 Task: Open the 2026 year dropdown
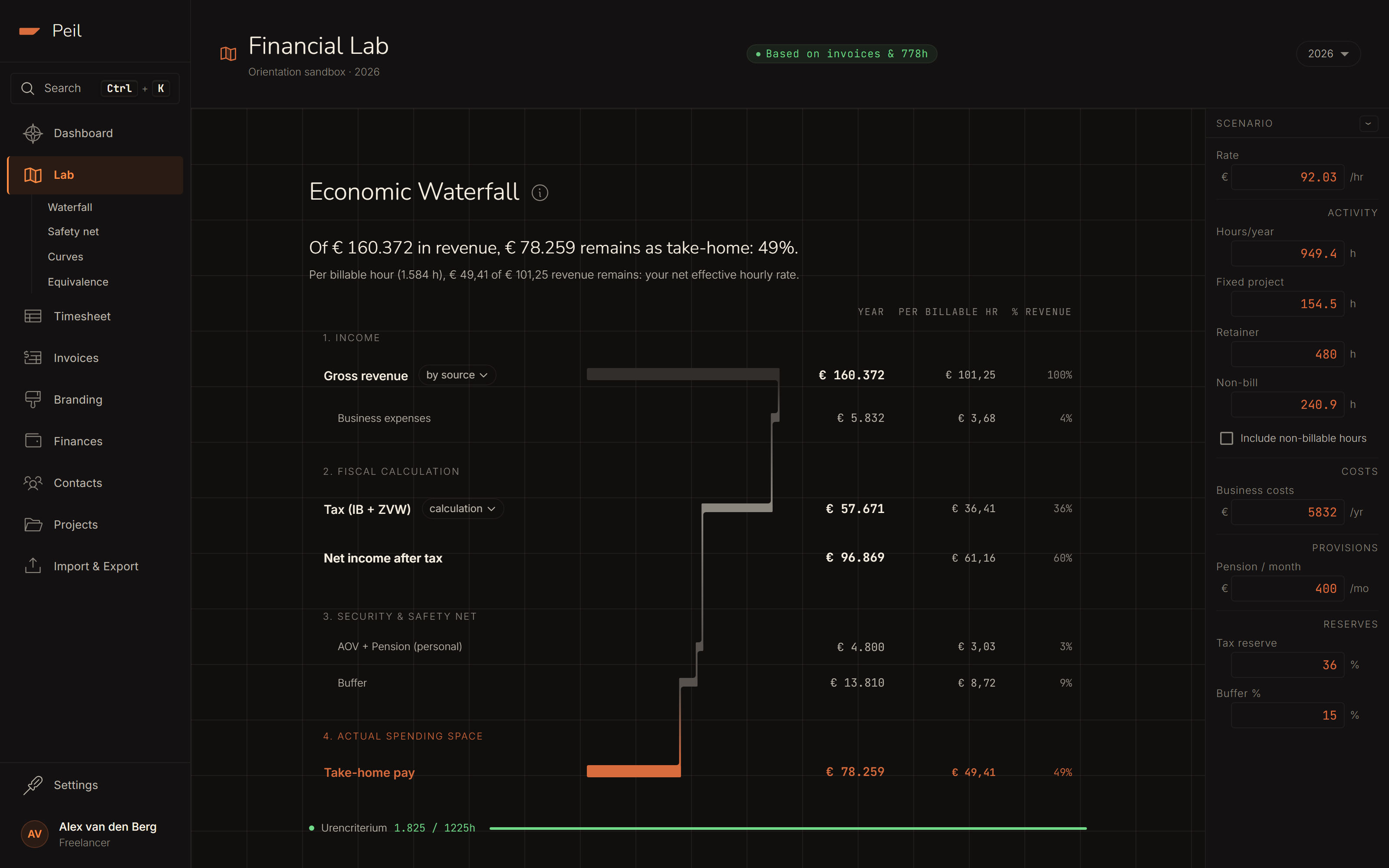coord(1328,54)
